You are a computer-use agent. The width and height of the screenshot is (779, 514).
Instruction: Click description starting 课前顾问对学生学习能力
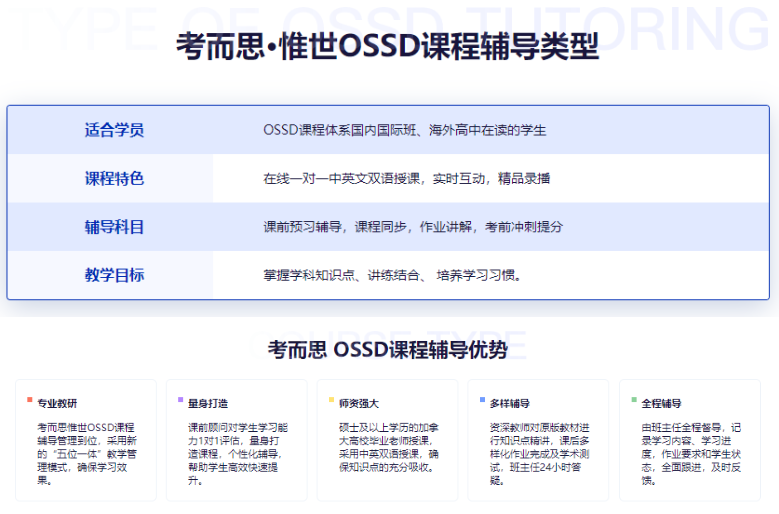(x=238, y=454)
